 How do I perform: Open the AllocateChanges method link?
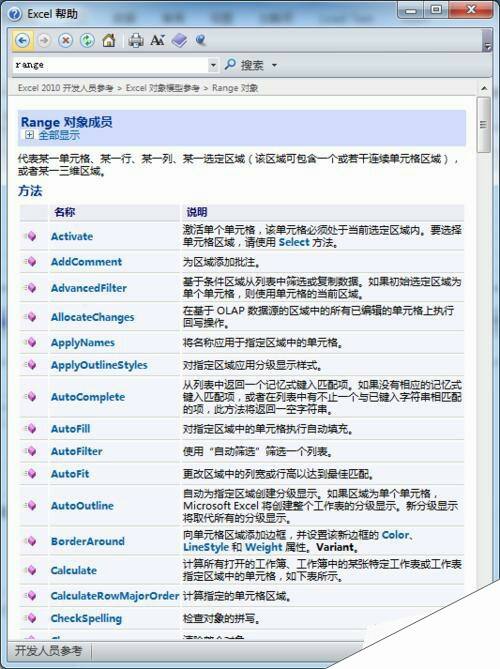pyautogui.click(x=92, y=317)
